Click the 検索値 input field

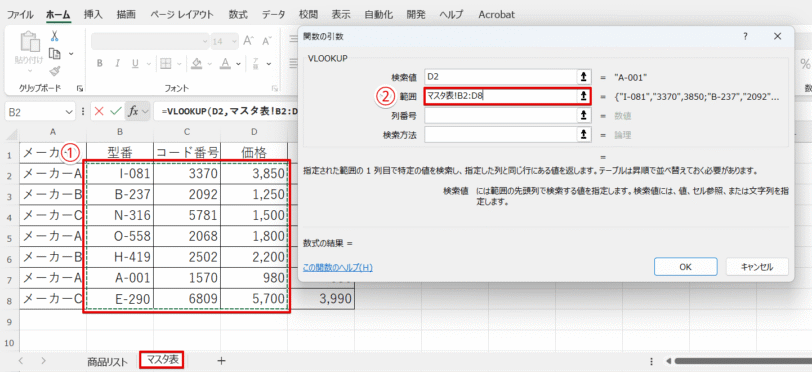(x=501, y=77)
